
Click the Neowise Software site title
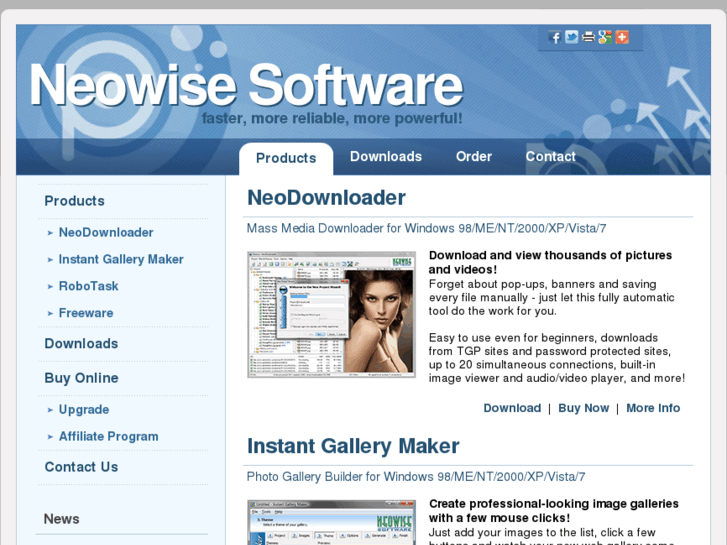click(x=246, y=84)
